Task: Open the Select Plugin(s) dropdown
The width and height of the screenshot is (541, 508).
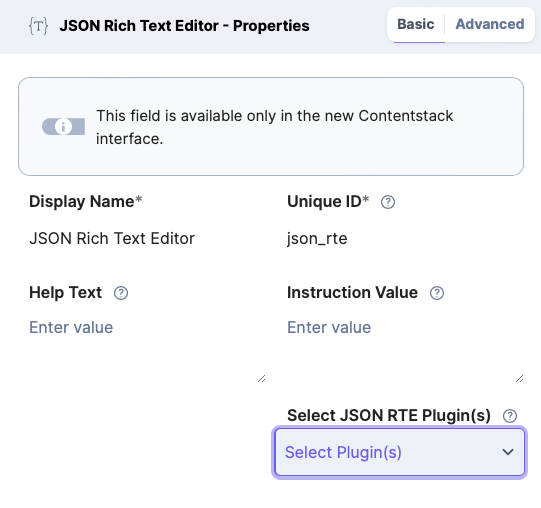Action: [400, 452]
